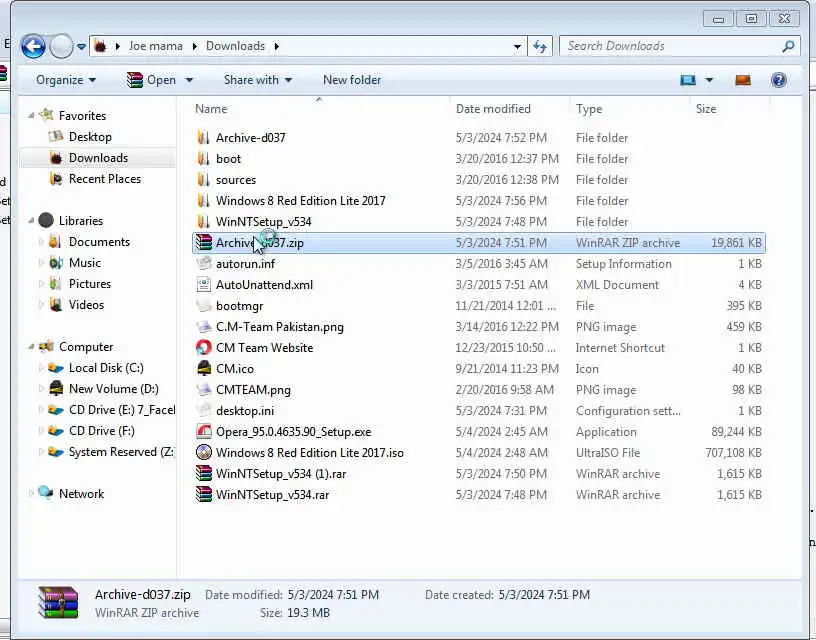
Task: Select the Archive-d037 folder icon
Action: 203,138
